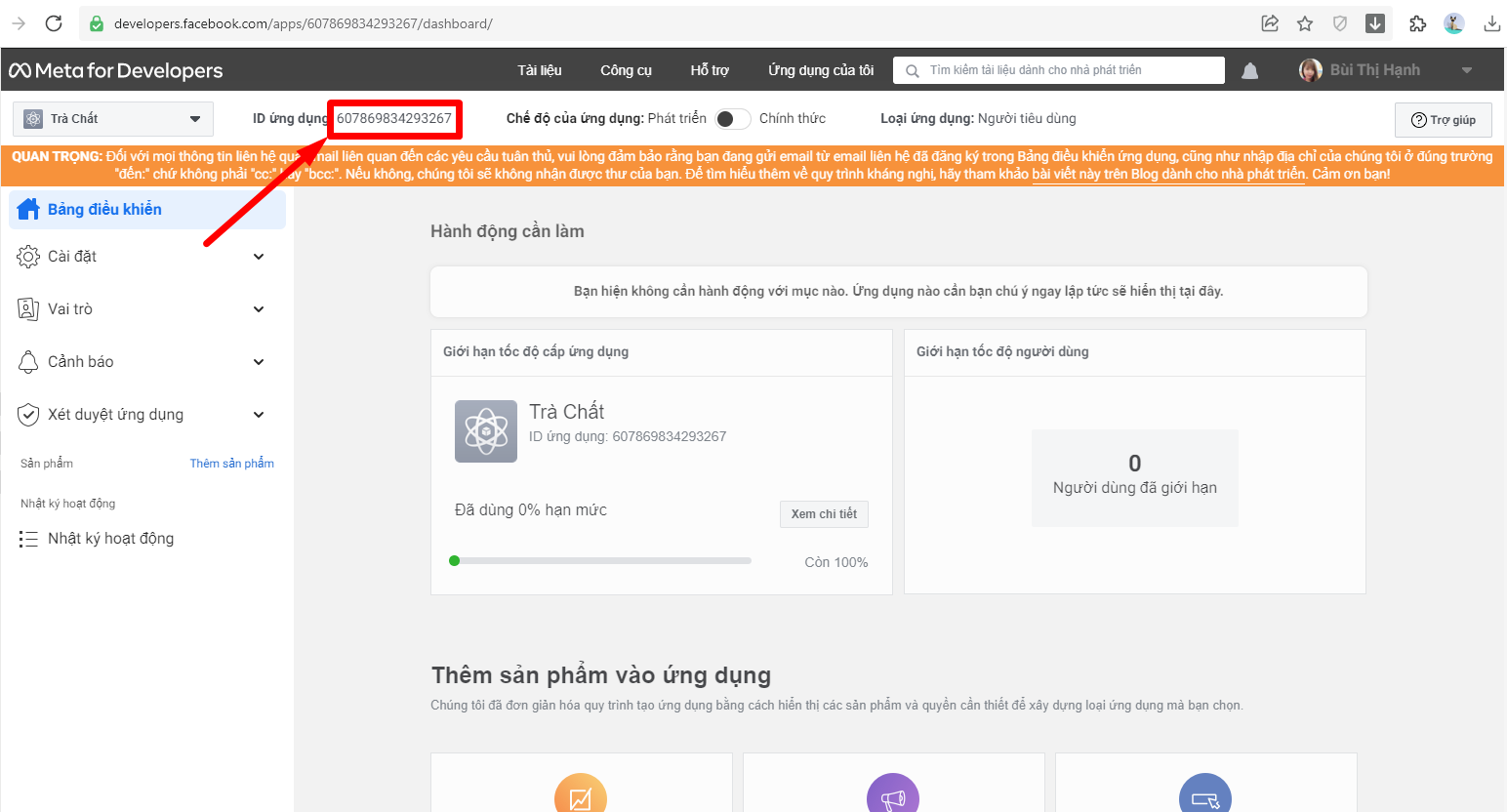
Task: Click the notifications bell icon
Action: (1249, 70)
